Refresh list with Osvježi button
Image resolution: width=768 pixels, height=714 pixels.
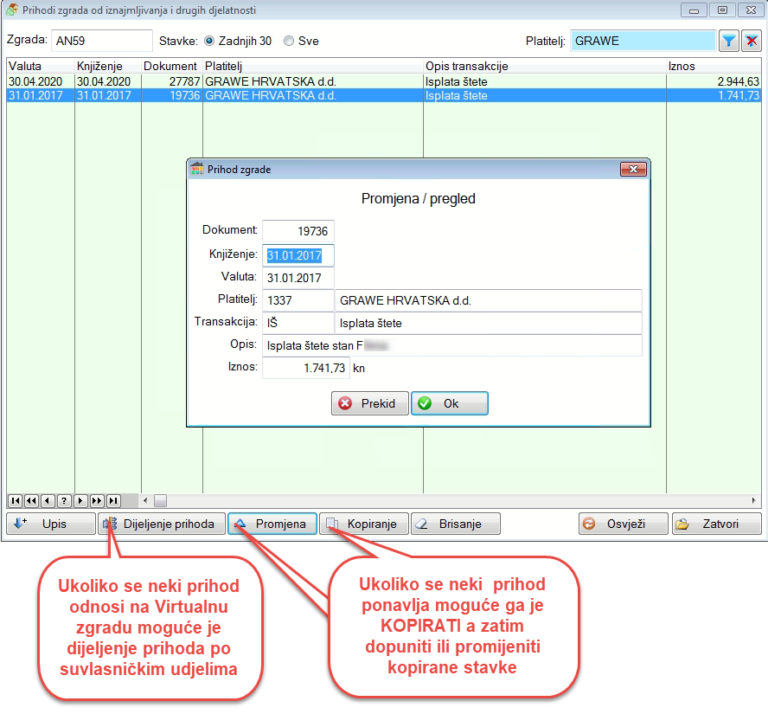point(622,524)
